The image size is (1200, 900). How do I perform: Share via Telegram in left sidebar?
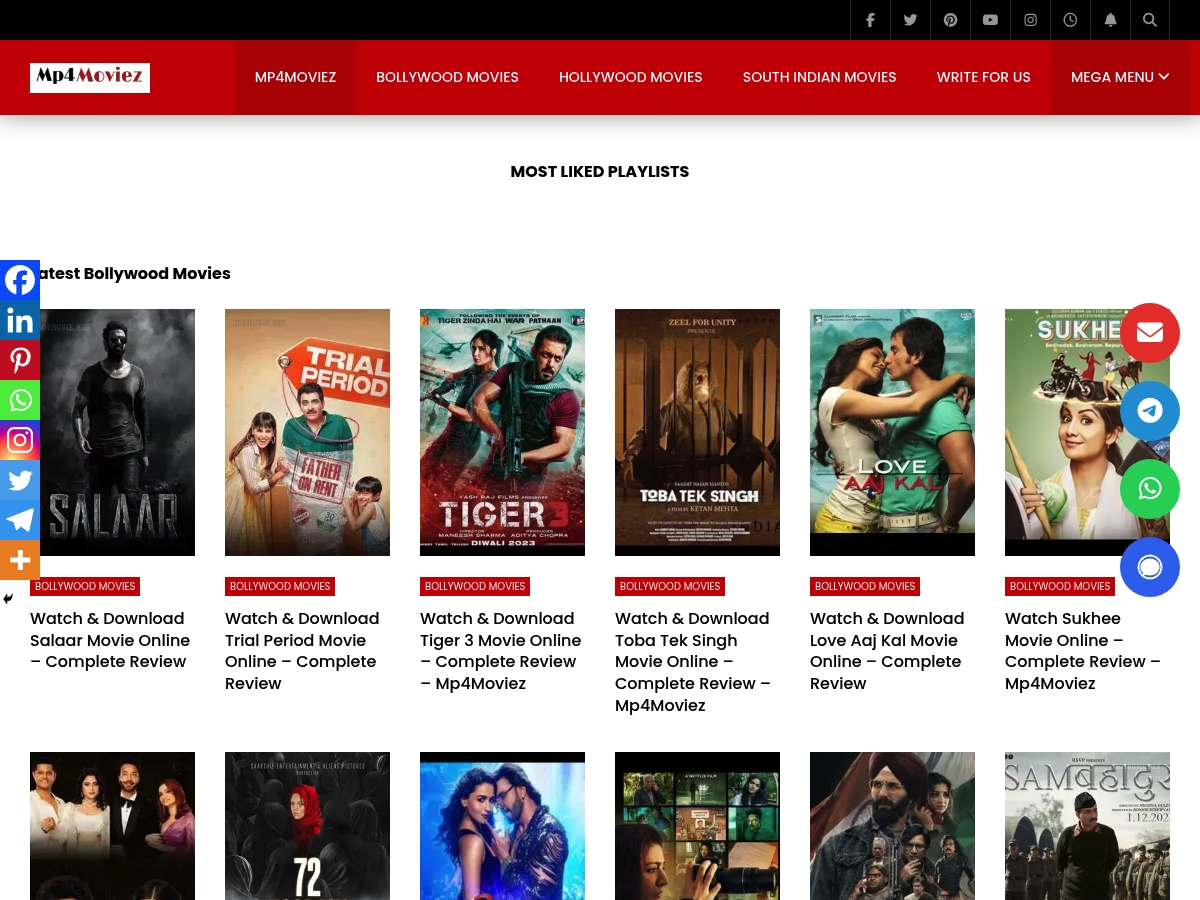click(x=20, y=520)
